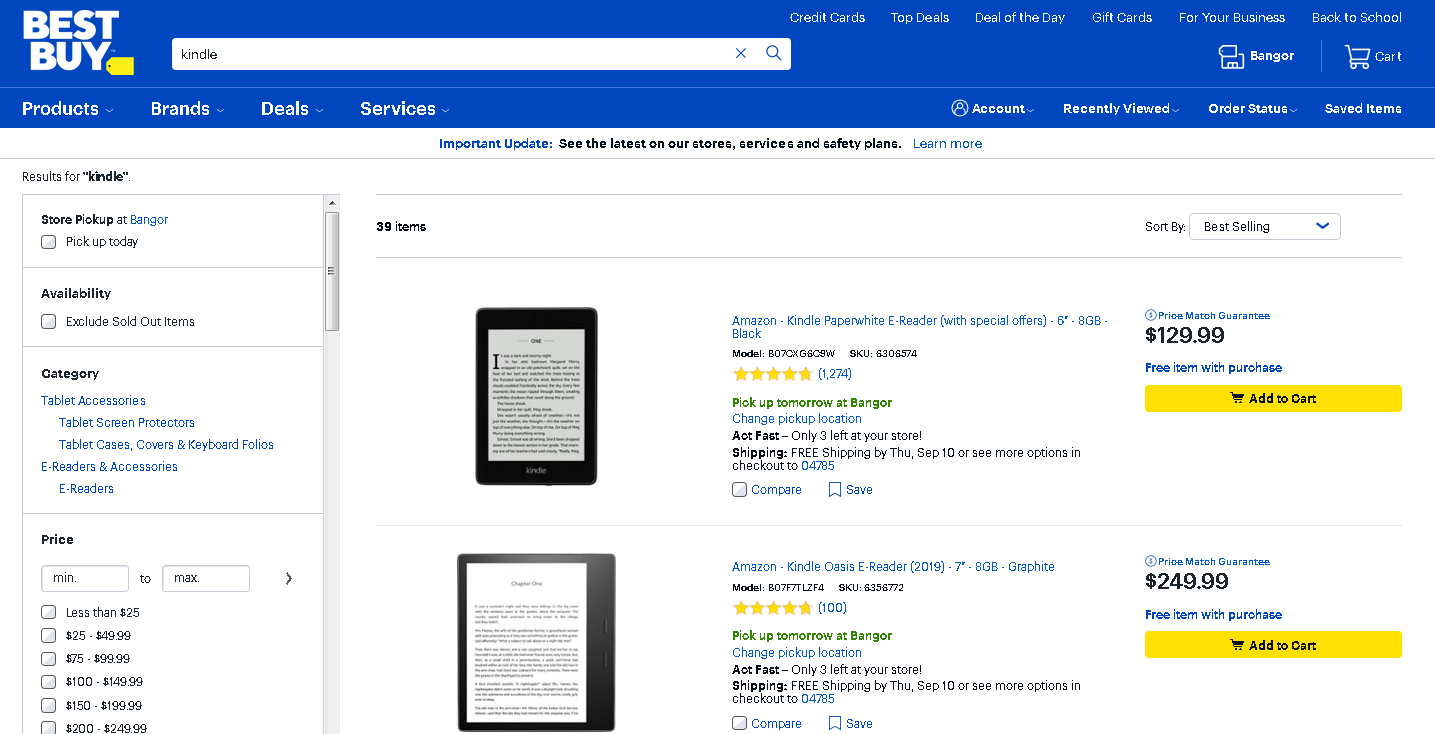Click the Best Buy logo
Screen dimensions: 1435x734
(76, 42)
